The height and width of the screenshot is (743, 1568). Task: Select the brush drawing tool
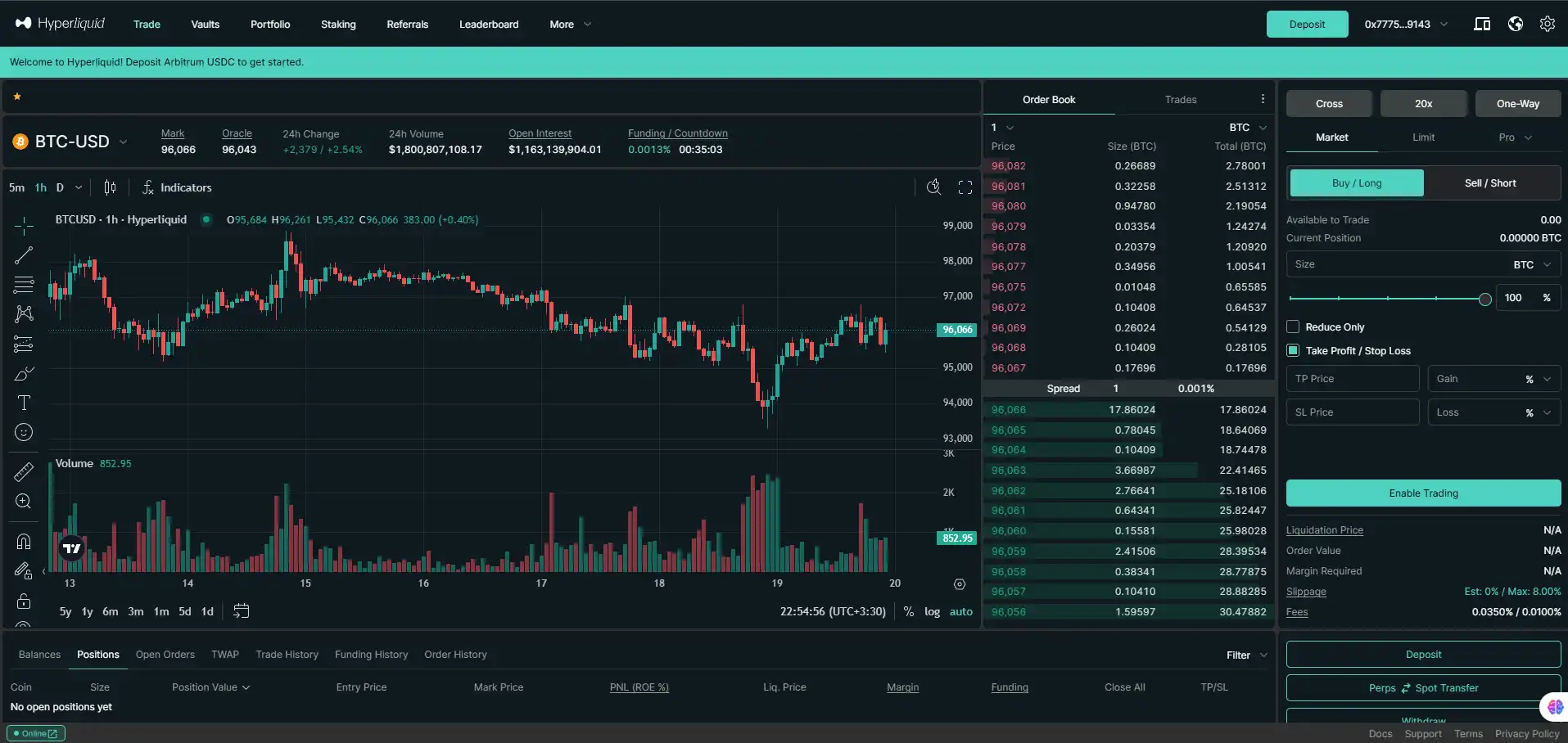(x=24, y=374)
